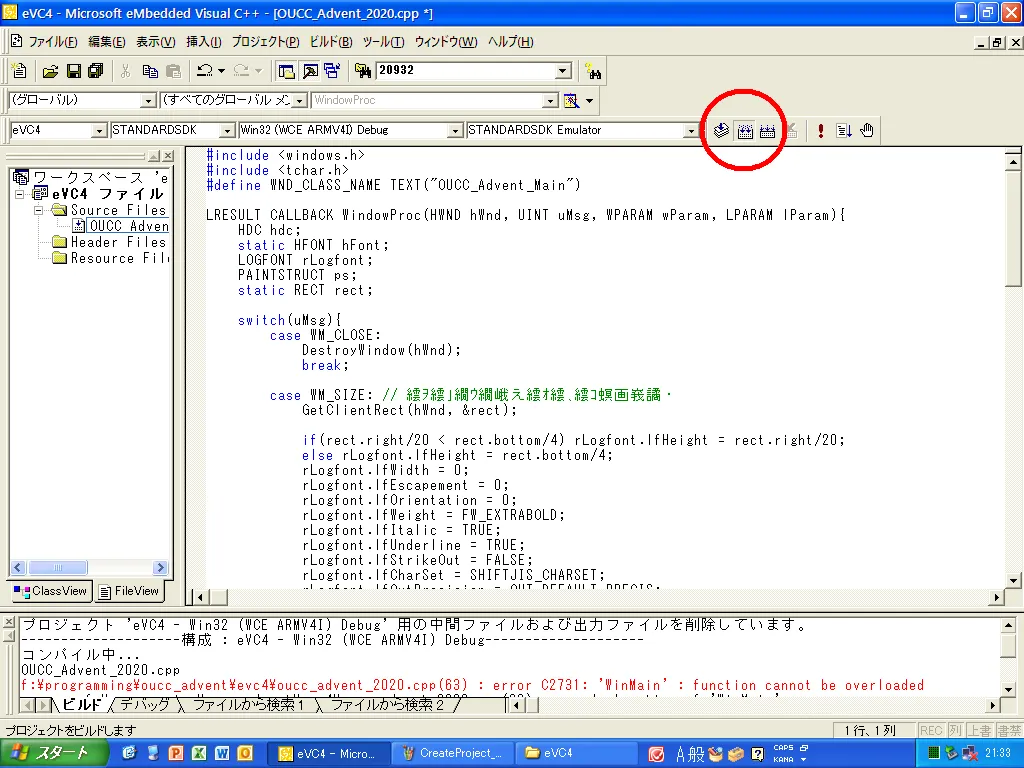Switch to the ClassView tab
Image resolution: width=1024 pixels, height=768 pixels.
(51, 591)
